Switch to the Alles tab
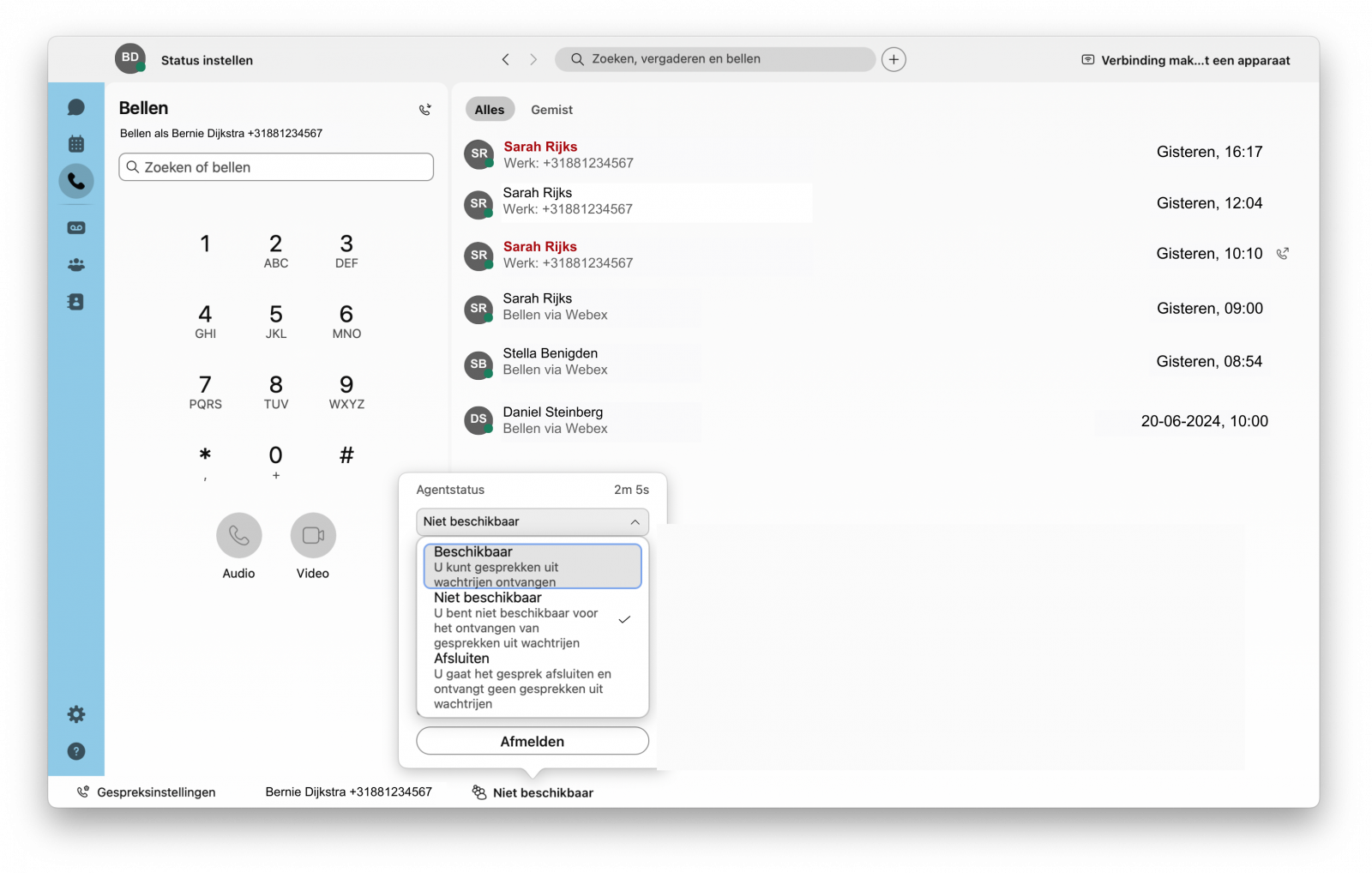The width and height of the screenshot is (1372, 873). tap(490, 110)
